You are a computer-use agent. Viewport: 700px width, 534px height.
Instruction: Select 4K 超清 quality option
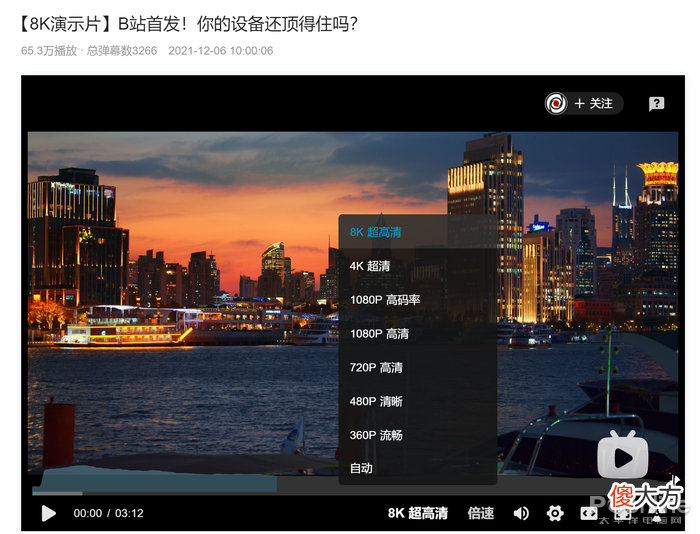(x=418, y=266)
